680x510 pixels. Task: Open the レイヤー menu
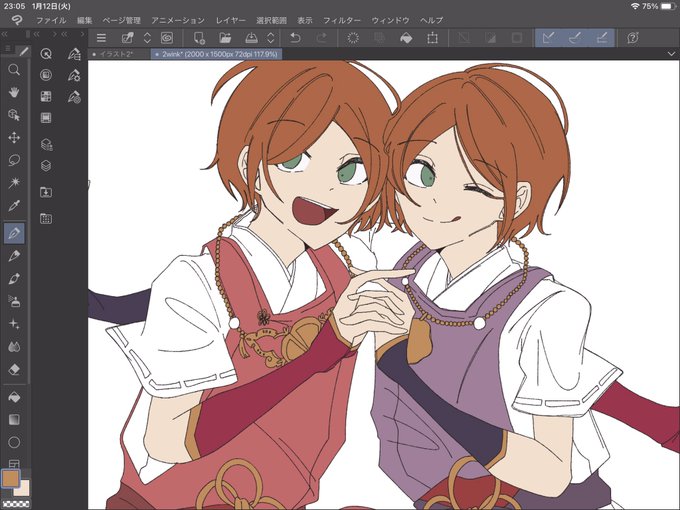point(231,20)
